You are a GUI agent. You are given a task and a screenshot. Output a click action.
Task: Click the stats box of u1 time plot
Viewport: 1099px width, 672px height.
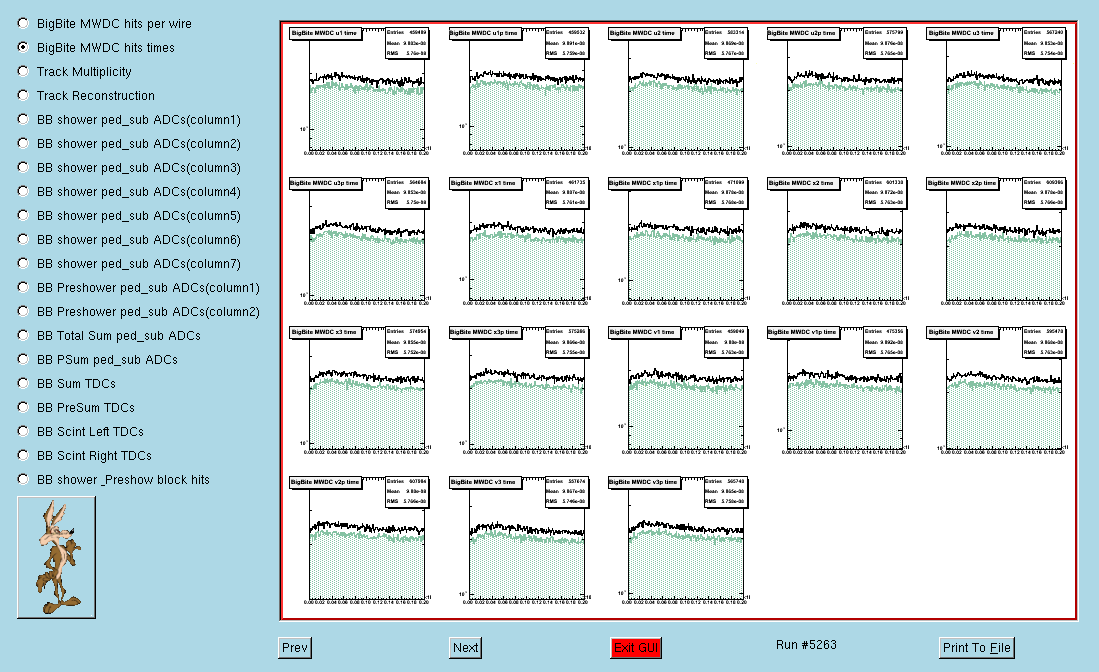(407, 43)
